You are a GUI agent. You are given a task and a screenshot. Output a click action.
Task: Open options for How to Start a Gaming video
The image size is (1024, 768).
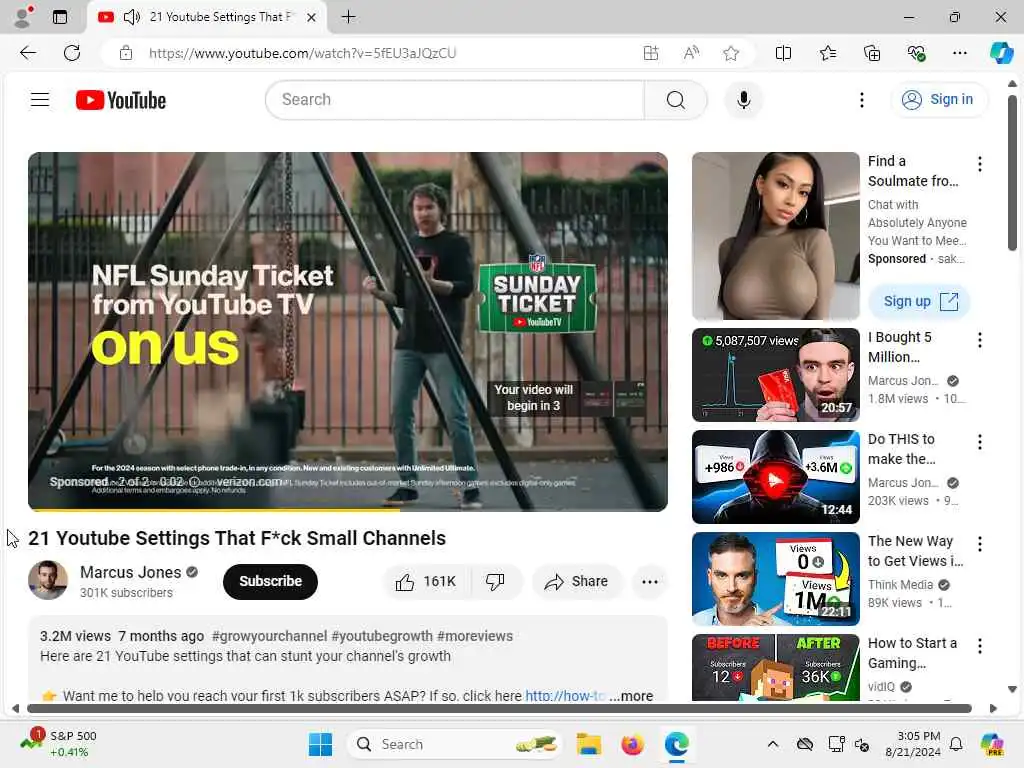[980, 646]
